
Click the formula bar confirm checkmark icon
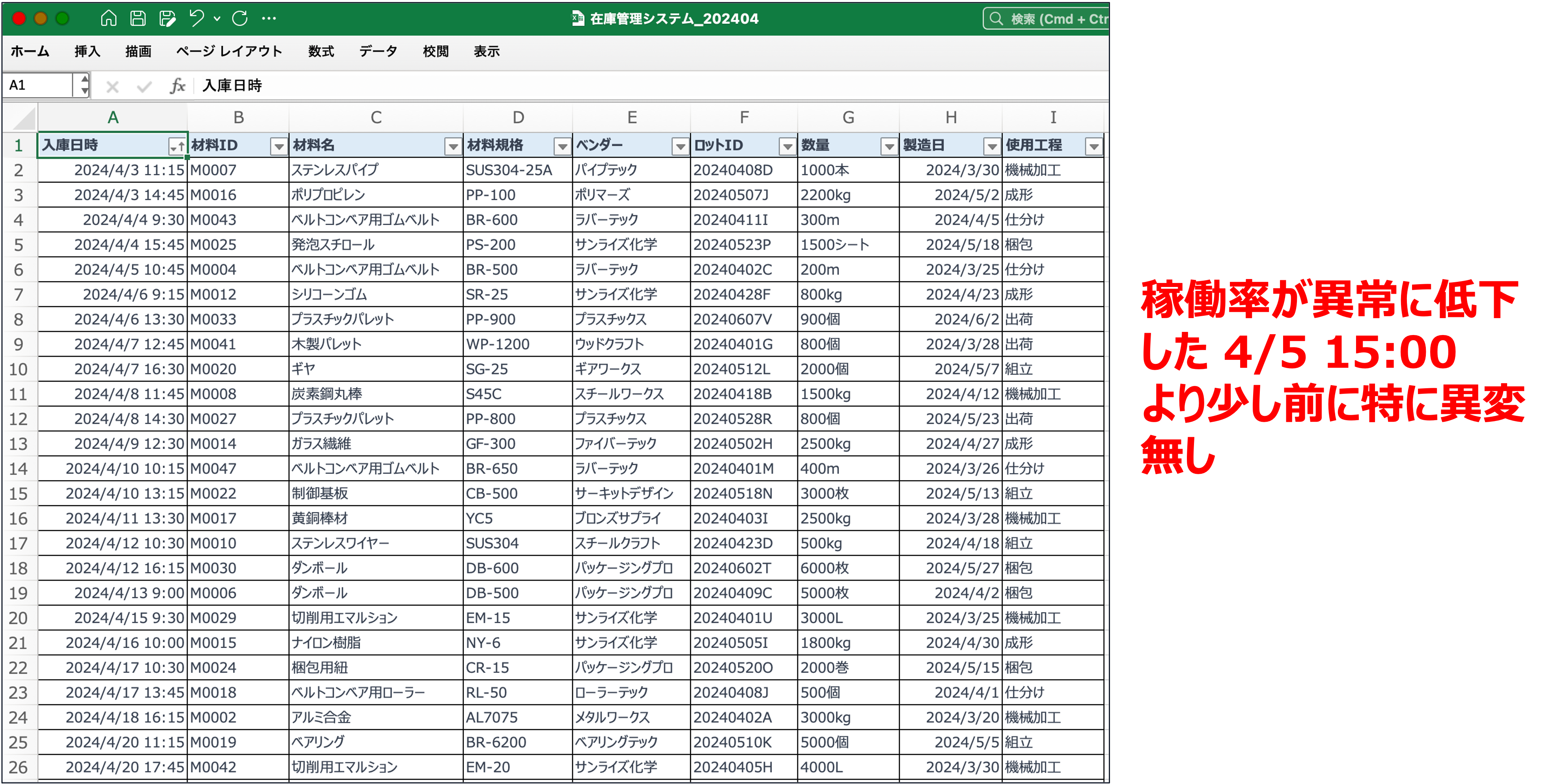pos(144,86)
